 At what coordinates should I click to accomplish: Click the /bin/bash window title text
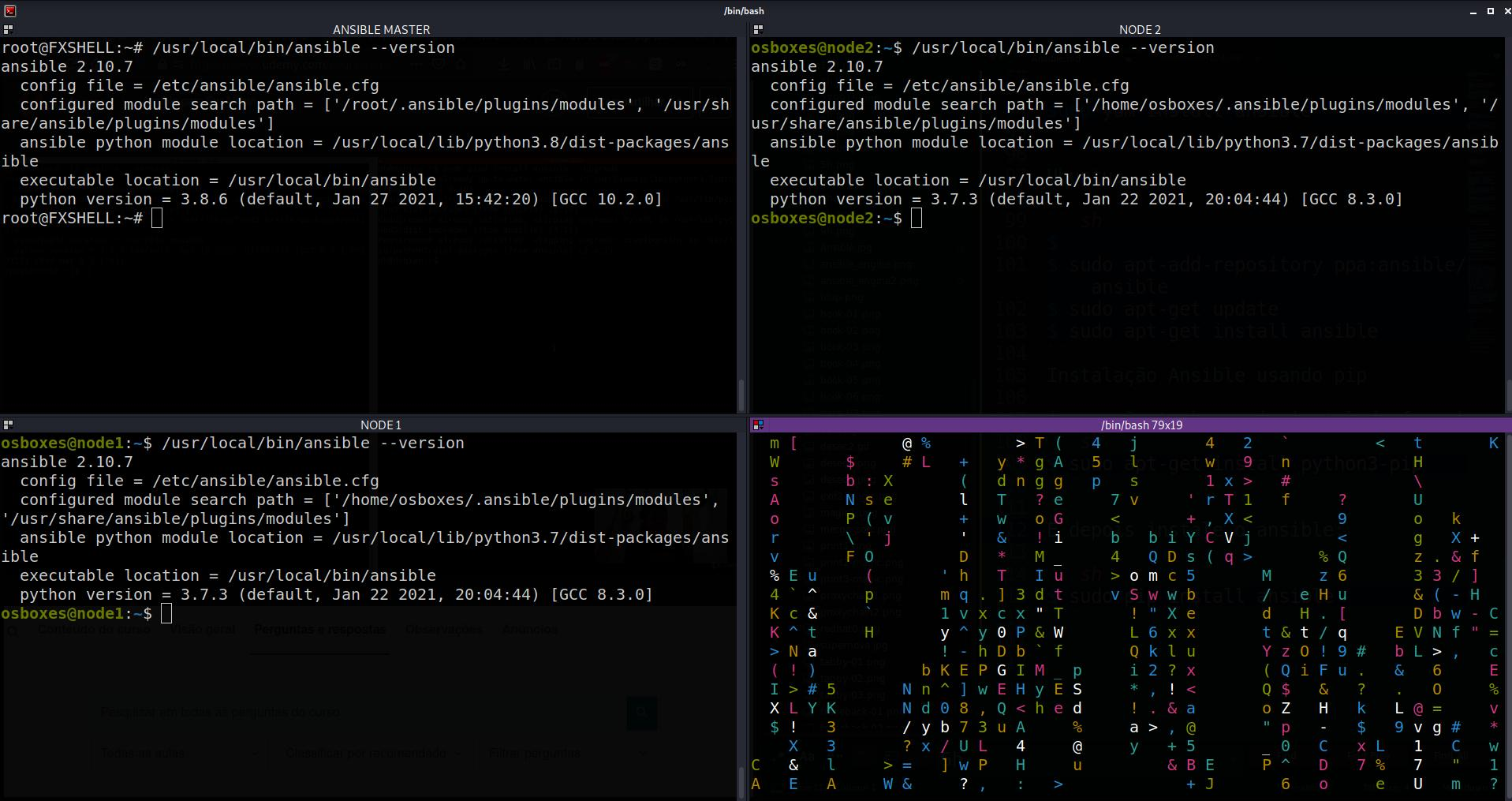click(x=744, y=11)
